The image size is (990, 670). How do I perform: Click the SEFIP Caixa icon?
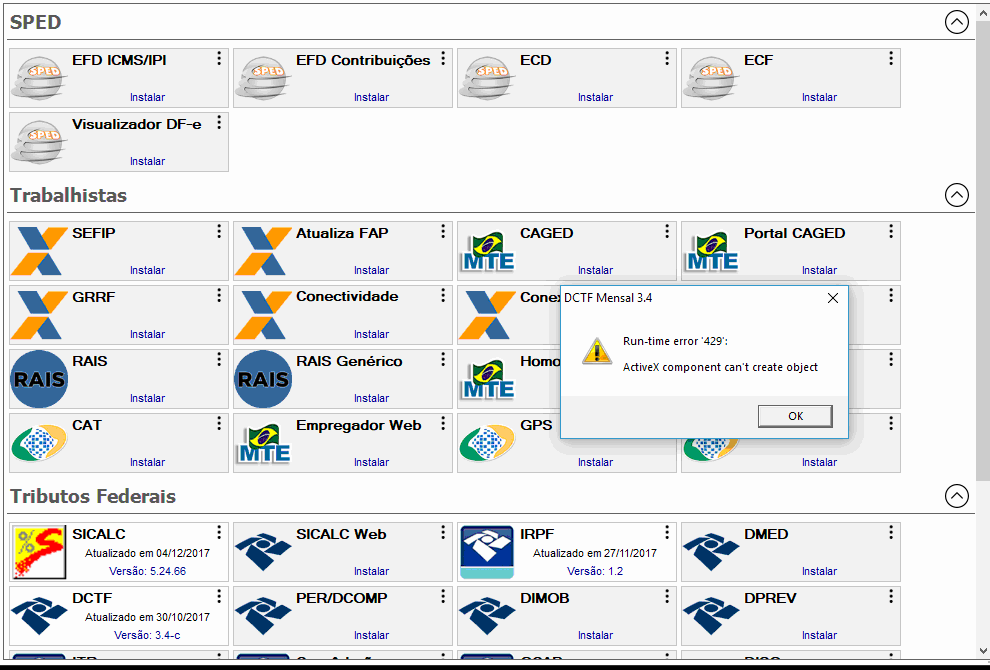pos(40,251)
